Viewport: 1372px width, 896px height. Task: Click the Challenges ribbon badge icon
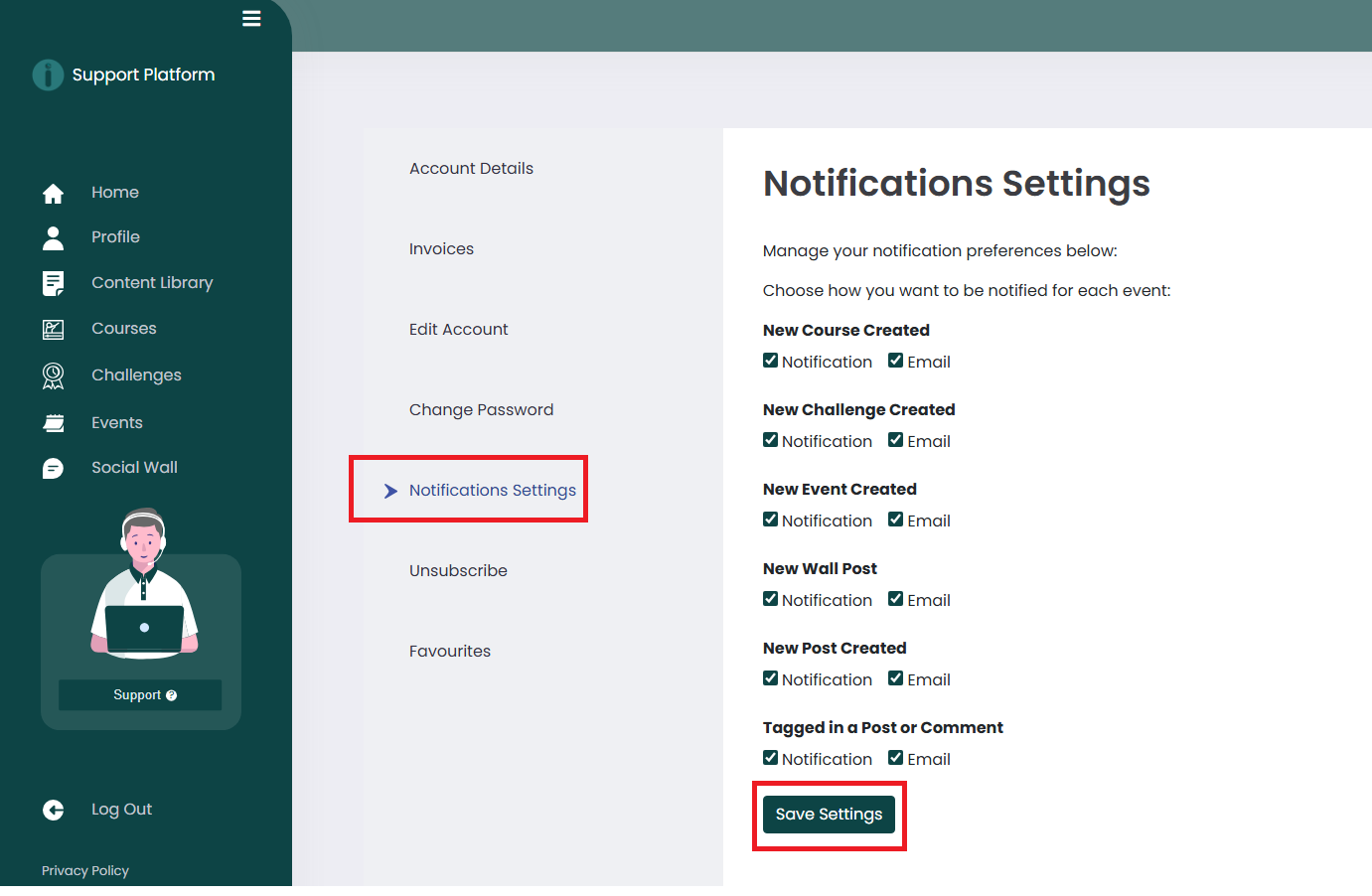tap(54, 375)
